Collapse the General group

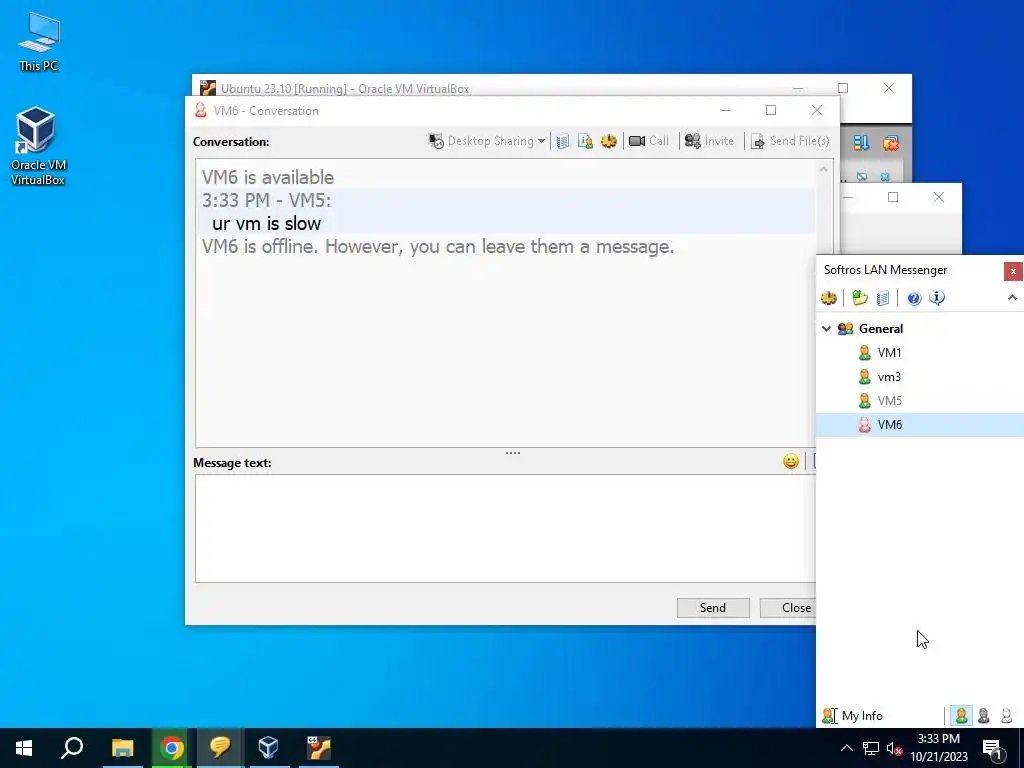826,328
